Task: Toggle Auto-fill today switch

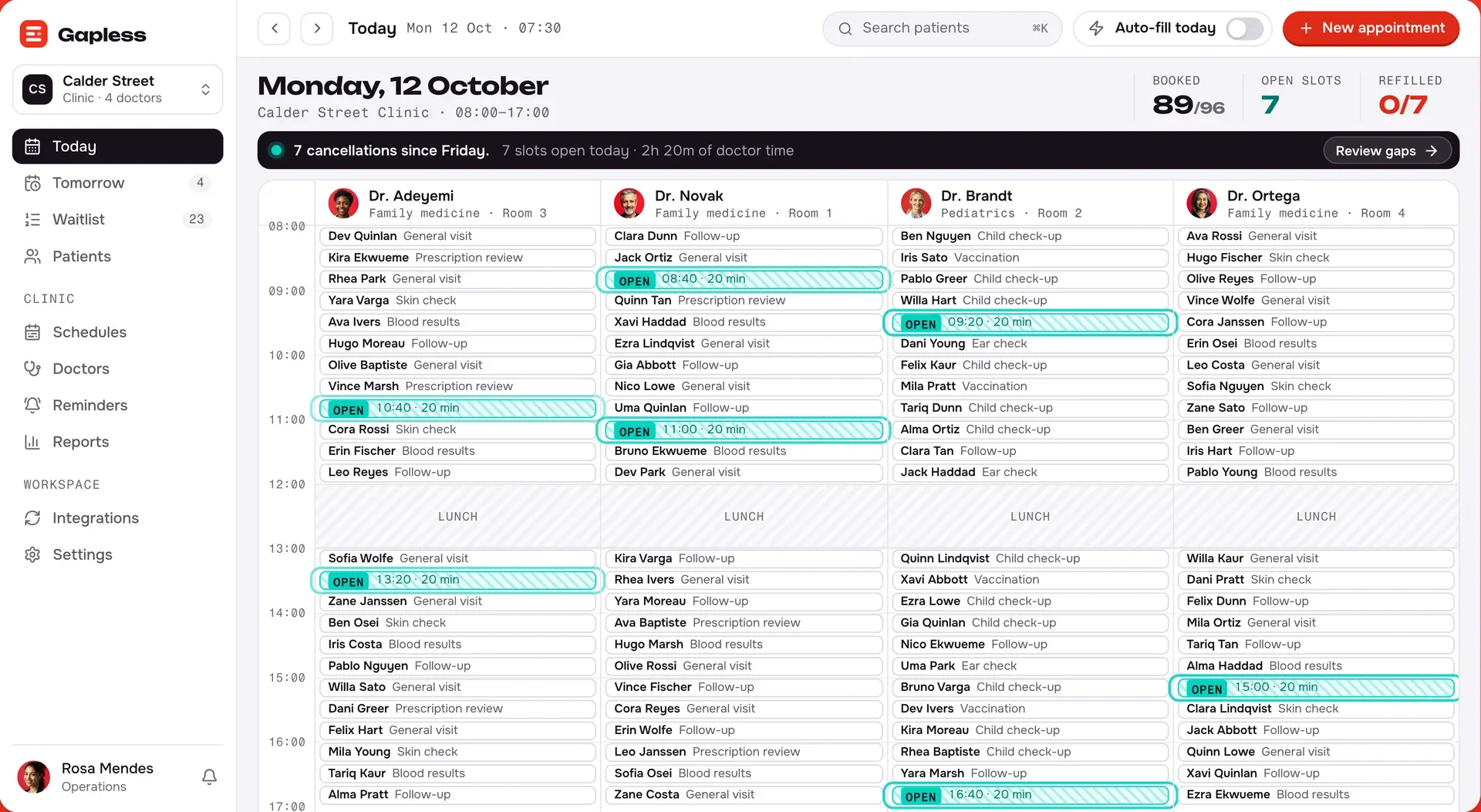Action: (1244, 29)
